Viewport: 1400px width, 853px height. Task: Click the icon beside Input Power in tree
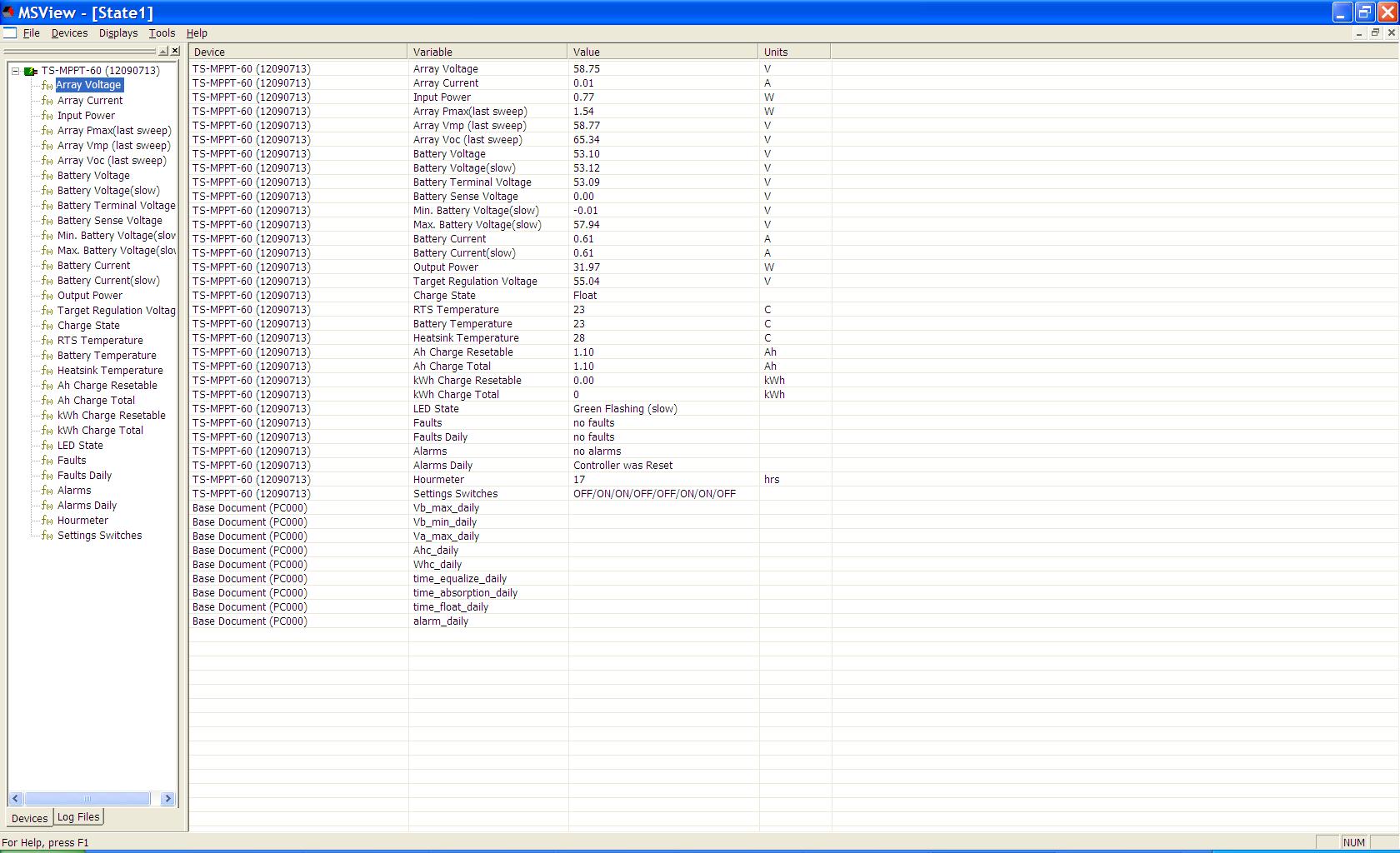tap(47, 116)
